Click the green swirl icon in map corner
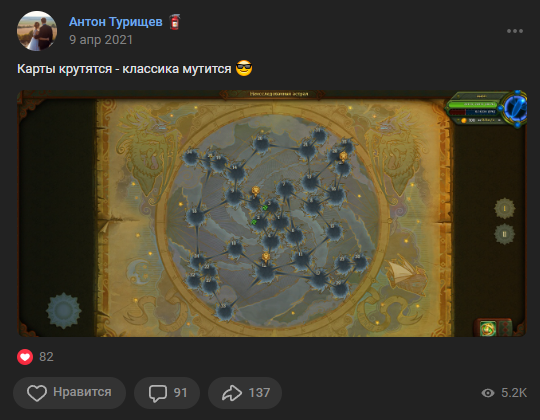This screenshot has height=420, width=540. pos(488,329)
